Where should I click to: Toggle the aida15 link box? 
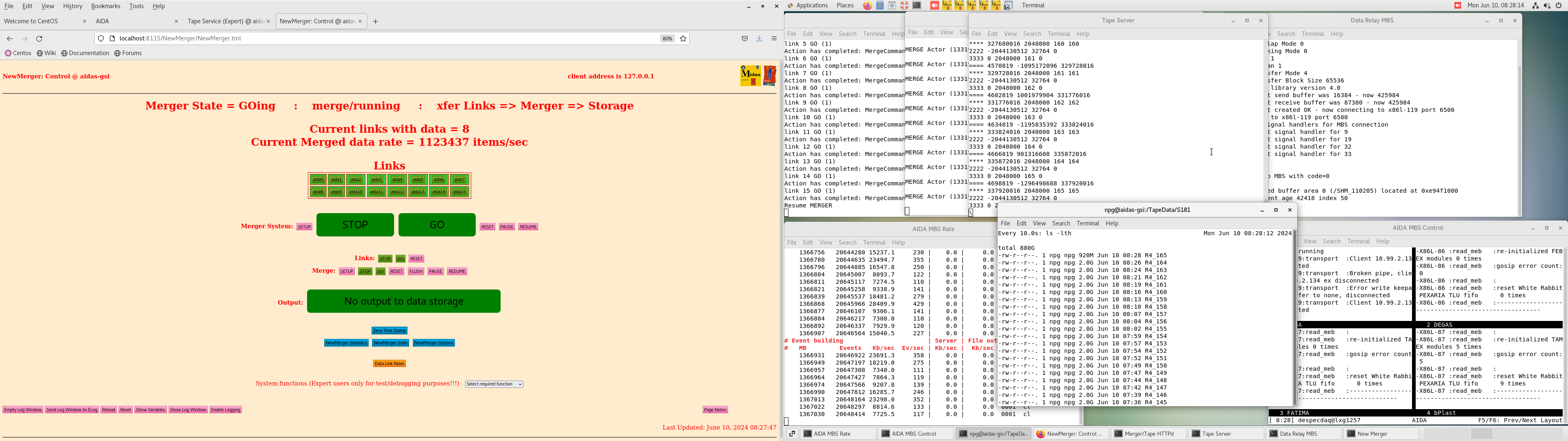coord(459,192)
